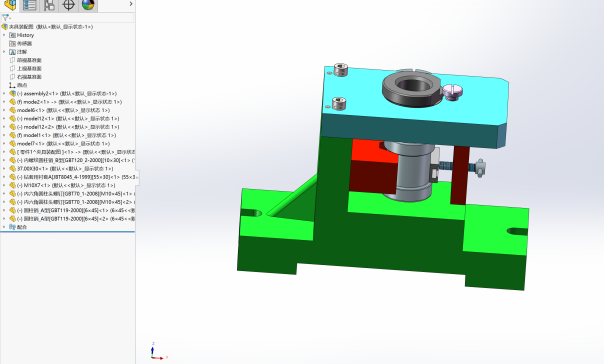
Task: Select the History folder icon
Action: pyautogui.click(x=12, y=35)
